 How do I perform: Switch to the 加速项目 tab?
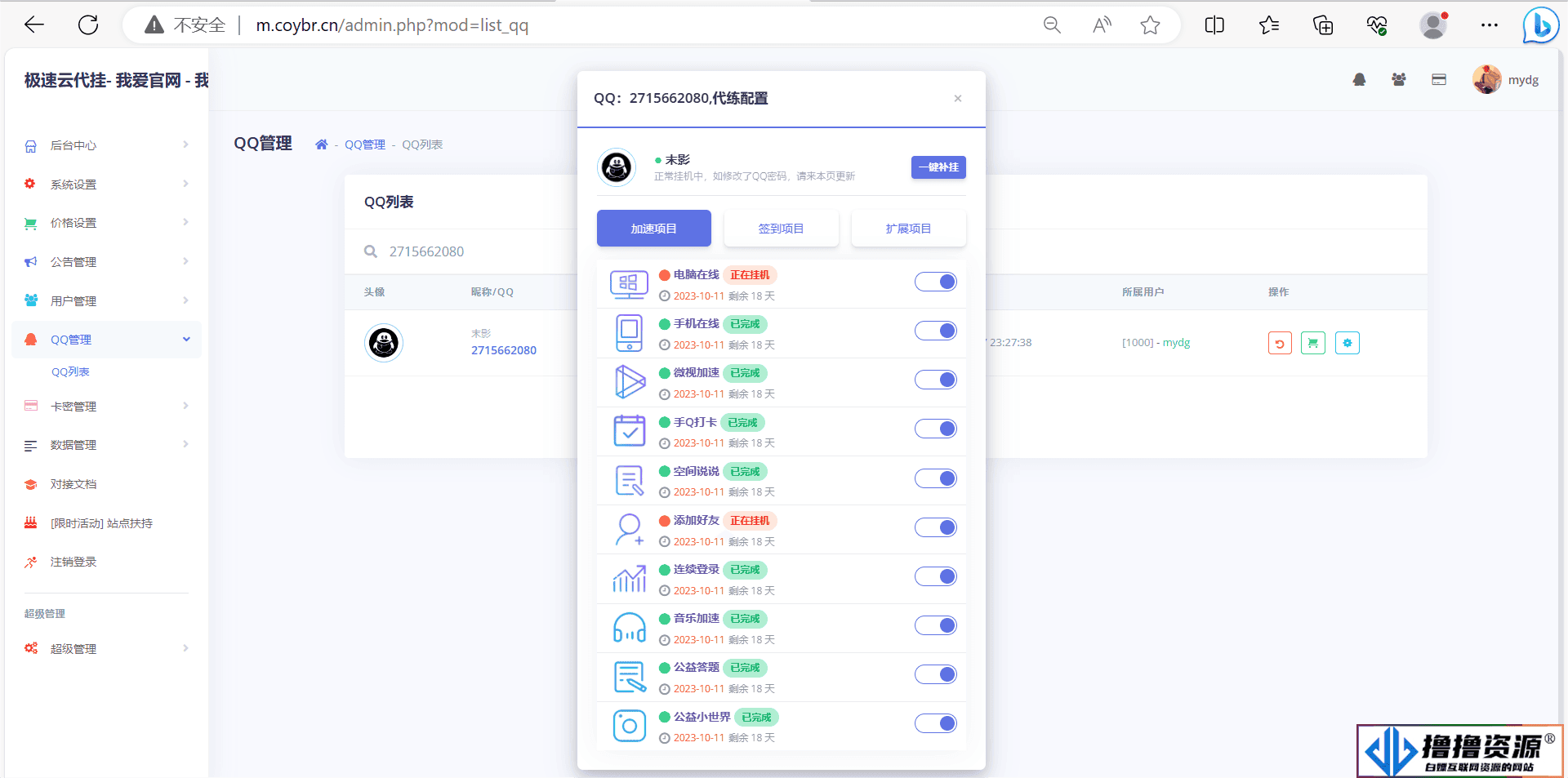point(653,229)
